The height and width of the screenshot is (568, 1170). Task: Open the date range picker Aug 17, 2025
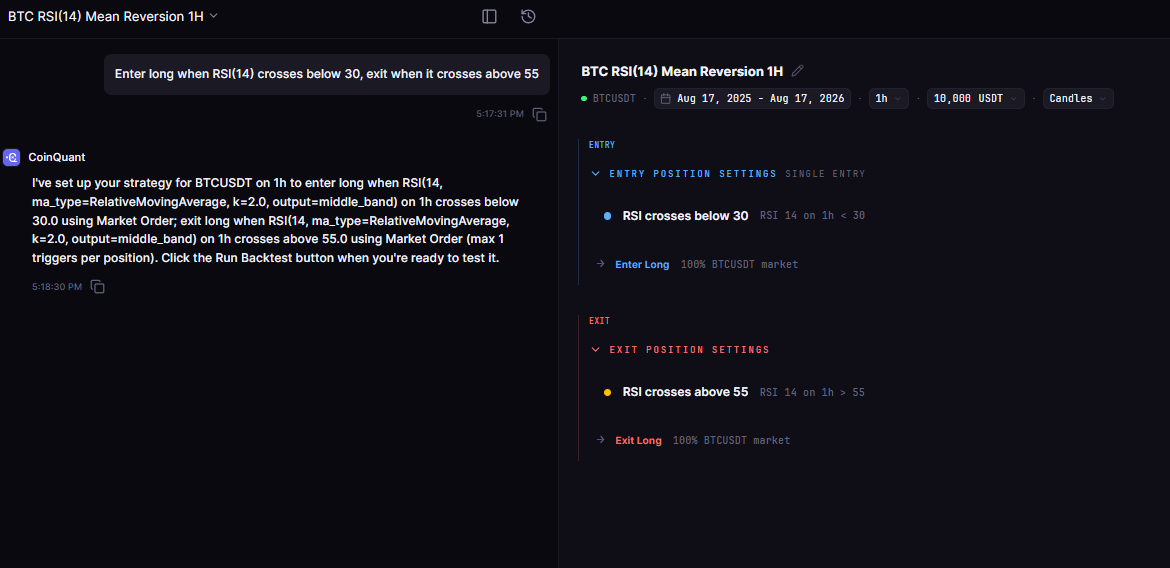[x=752, y=99]
